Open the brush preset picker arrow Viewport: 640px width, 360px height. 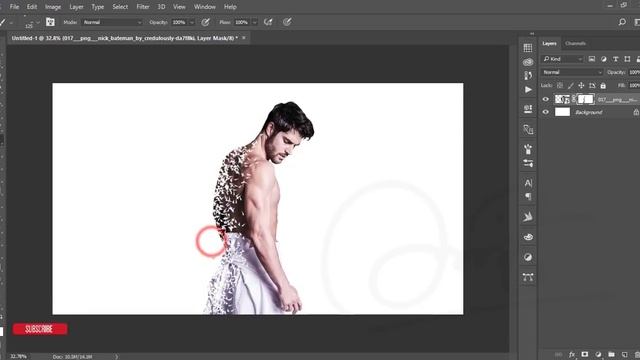point(38,22)
